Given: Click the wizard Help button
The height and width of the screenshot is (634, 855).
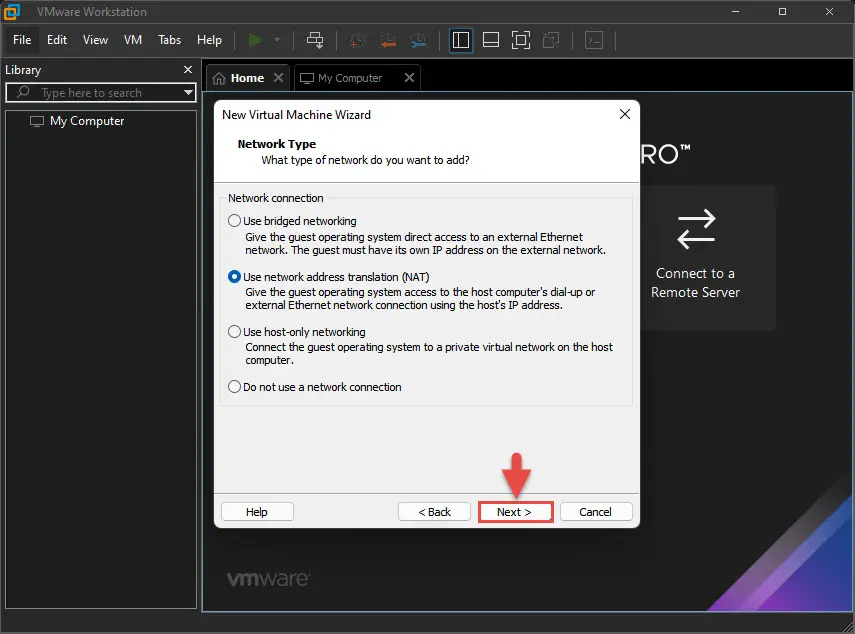Looking at the screenshot, I should coord(257,512).
